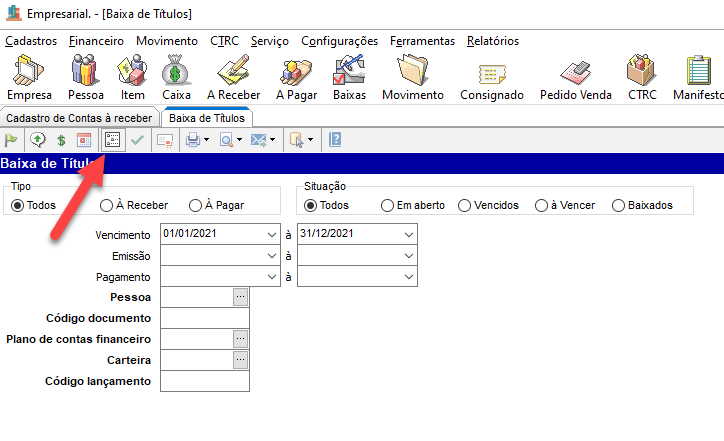
Task: Click the CTRC boxes icon
Action: click(641, 77)
